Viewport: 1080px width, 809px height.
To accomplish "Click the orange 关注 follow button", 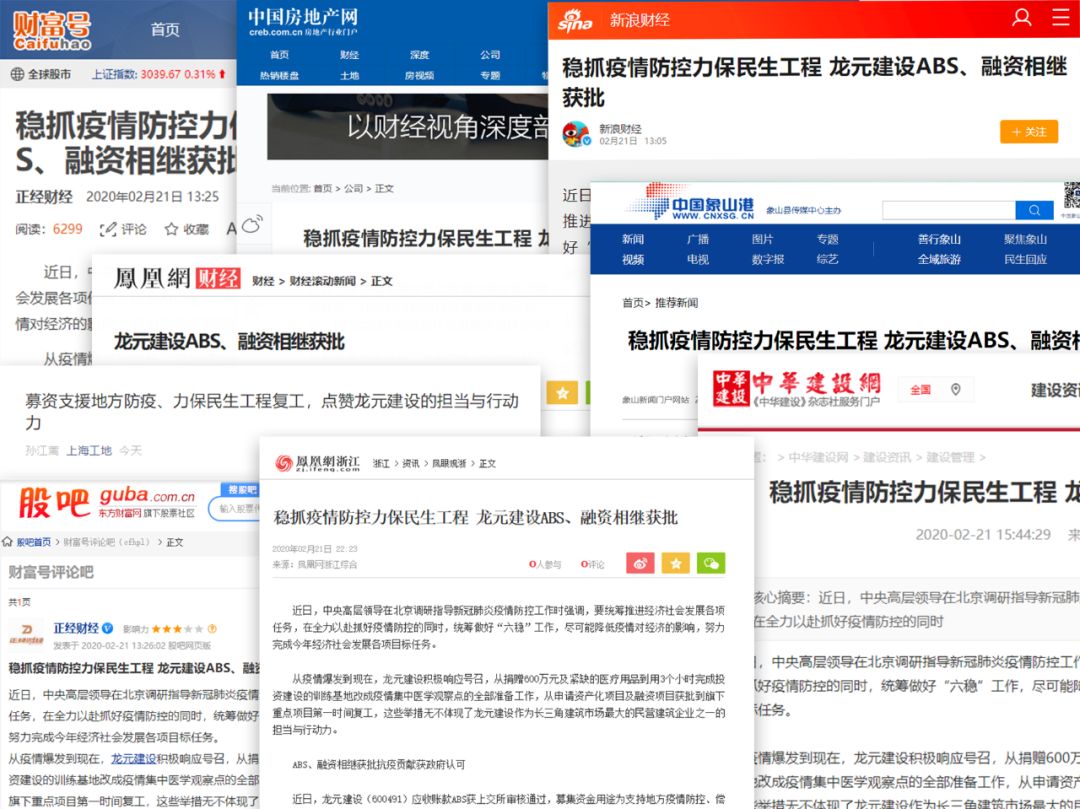I will coord(1028,132).
